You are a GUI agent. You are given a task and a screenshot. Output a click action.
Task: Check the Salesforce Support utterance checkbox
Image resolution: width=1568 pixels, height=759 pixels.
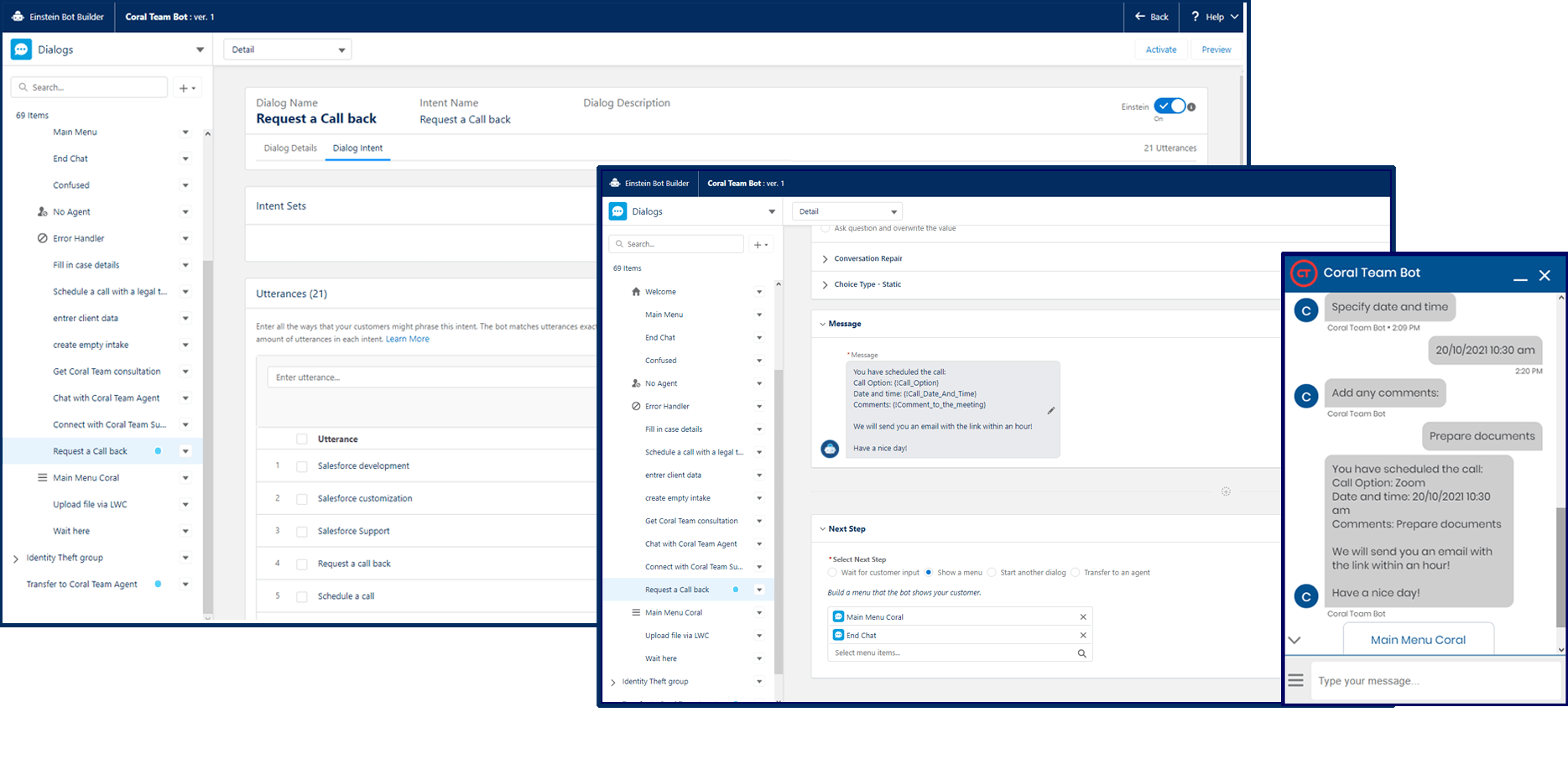pos(302,532)
